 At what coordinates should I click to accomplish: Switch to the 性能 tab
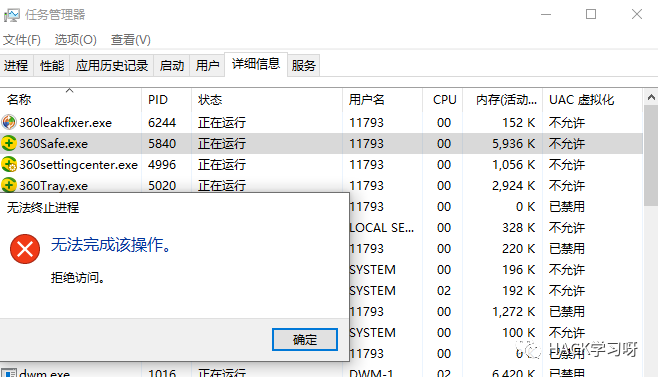(x=52, y=65)
